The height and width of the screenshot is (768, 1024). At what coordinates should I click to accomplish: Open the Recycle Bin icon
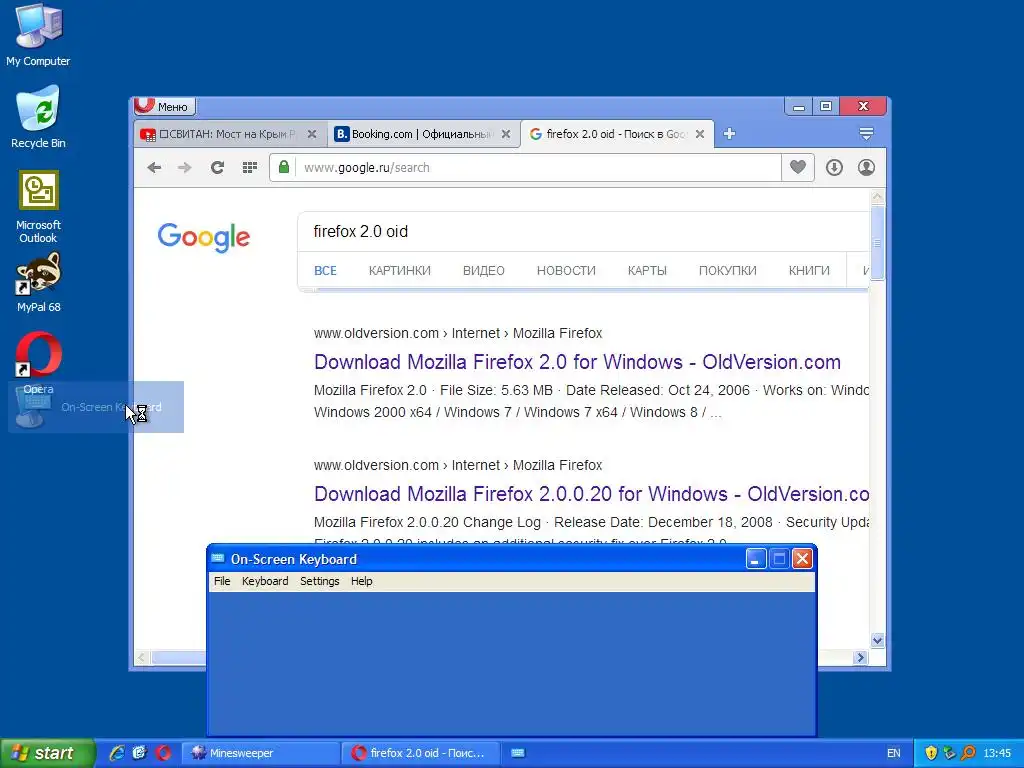tap(38, 116)
